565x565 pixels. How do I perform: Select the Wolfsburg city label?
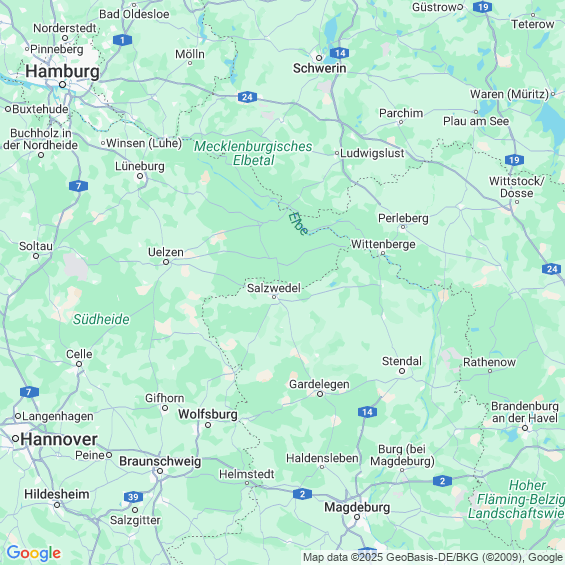click(208, 414)
